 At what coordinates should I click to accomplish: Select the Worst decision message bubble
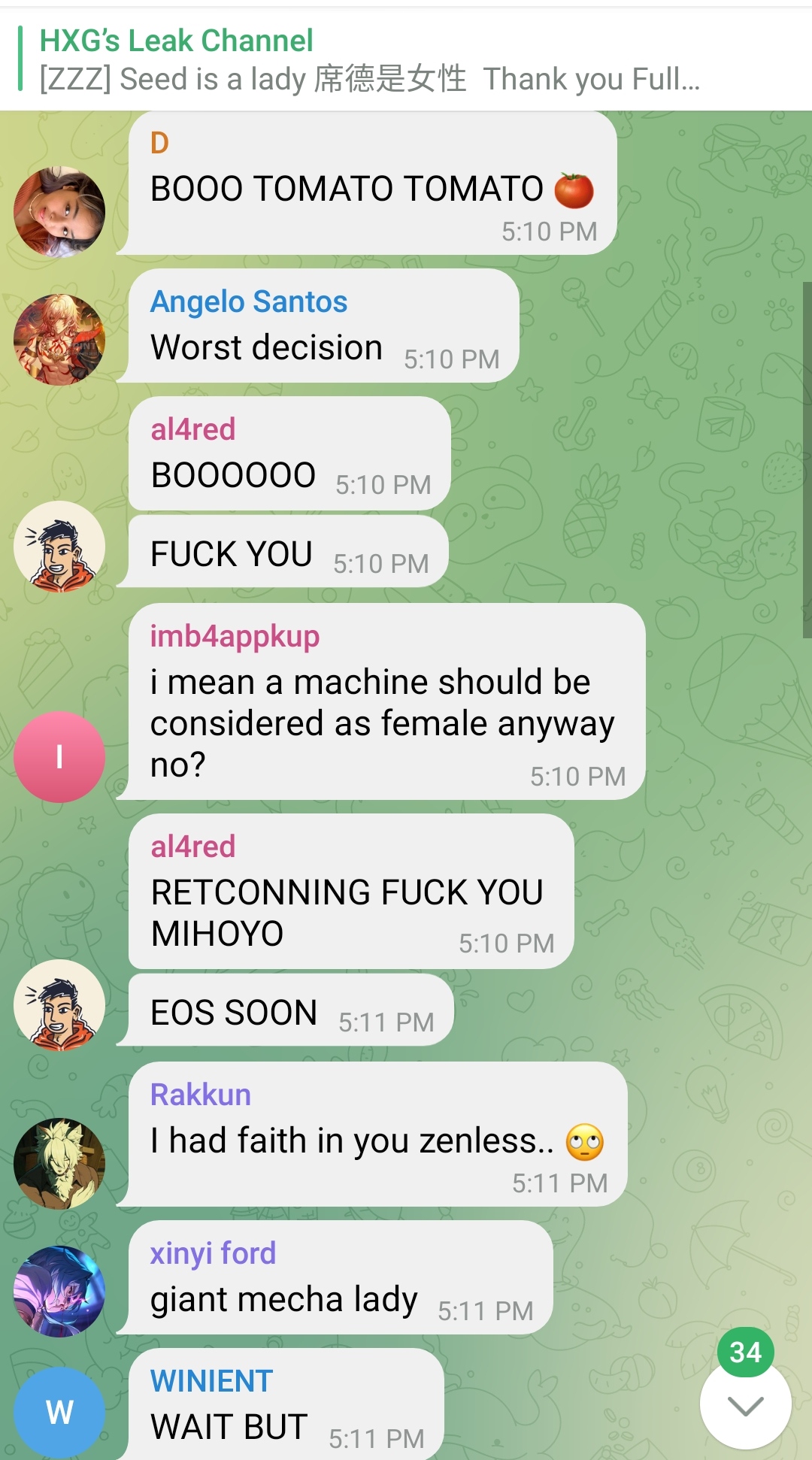coord(324,326)
